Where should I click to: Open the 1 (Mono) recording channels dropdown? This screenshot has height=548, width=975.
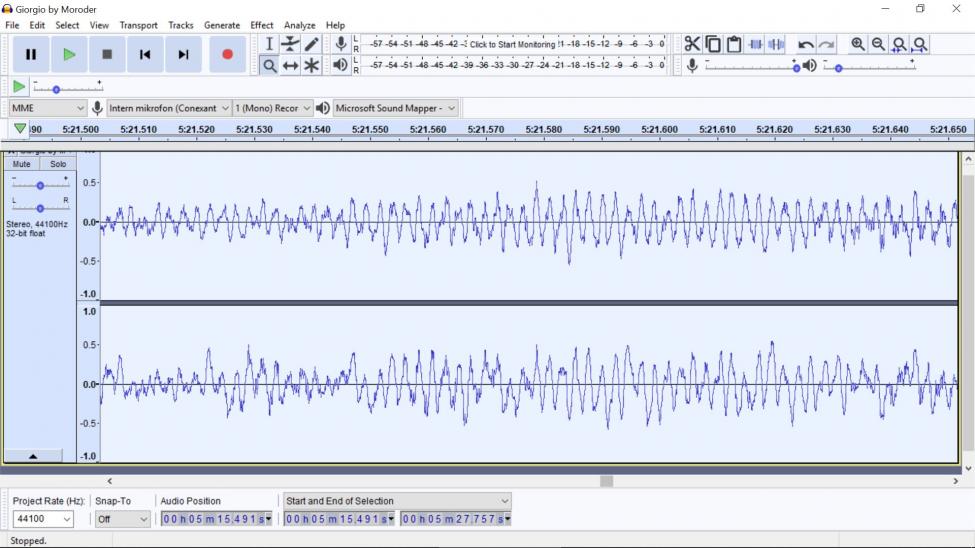click(x=272, y=108)
